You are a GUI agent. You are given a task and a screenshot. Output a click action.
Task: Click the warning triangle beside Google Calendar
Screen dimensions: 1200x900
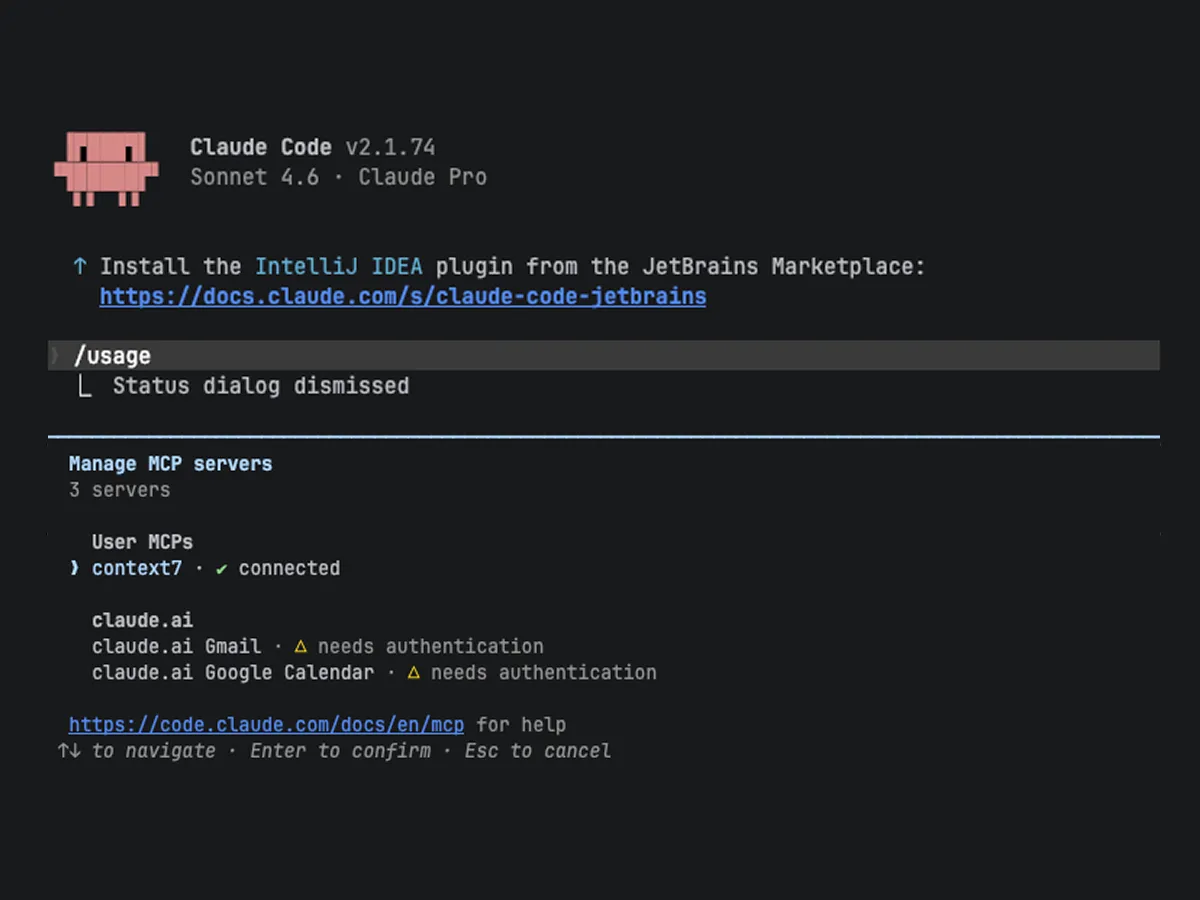click(x=412, y=673)
